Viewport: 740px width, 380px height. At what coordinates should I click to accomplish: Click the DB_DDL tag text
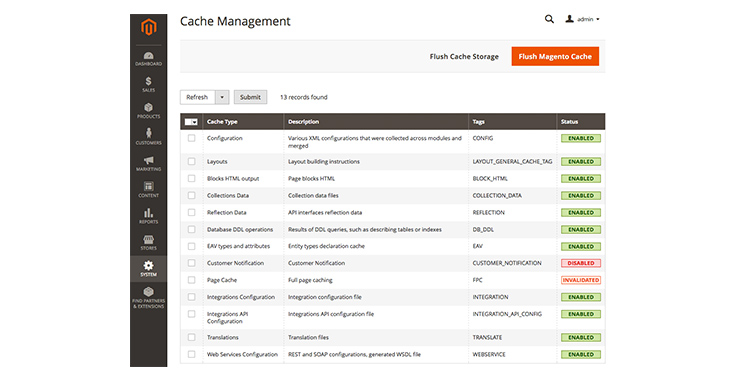pyautogui.click(x=483, y=229)
